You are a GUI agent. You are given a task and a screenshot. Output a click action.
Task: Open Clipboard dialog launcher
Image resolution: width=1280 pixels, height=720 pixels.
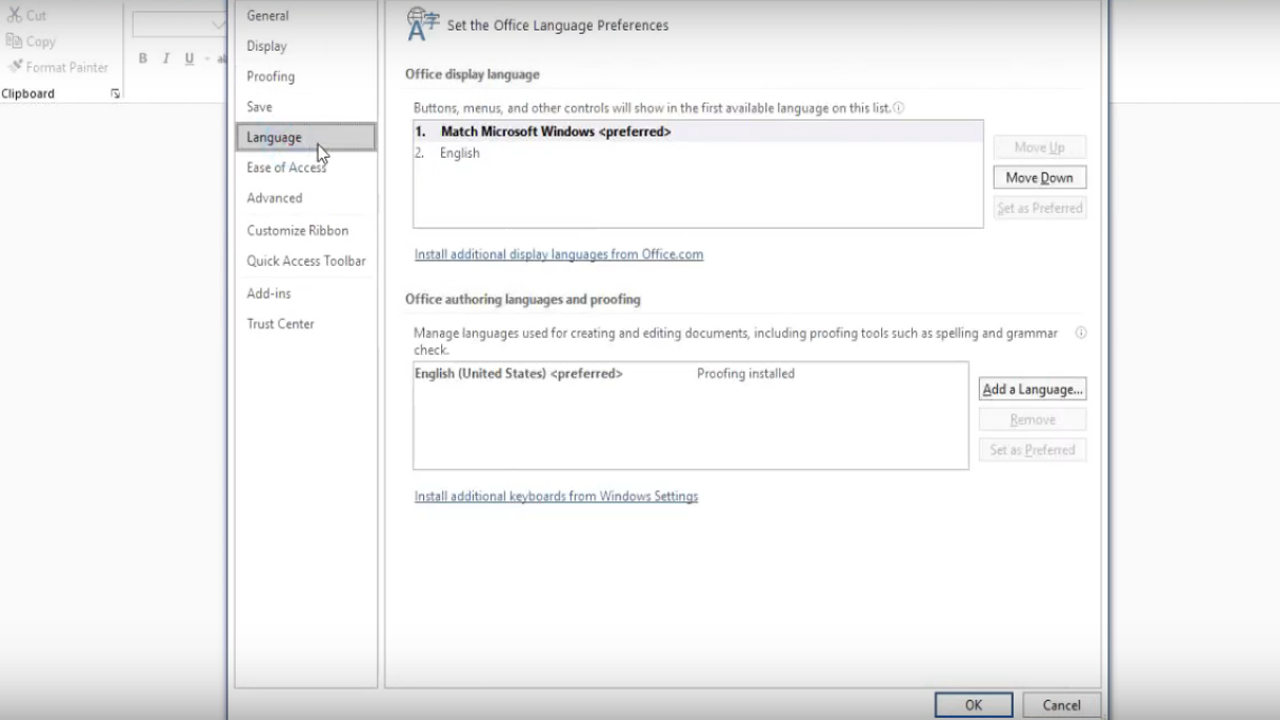pyautogui.click(x=115, y=94)
